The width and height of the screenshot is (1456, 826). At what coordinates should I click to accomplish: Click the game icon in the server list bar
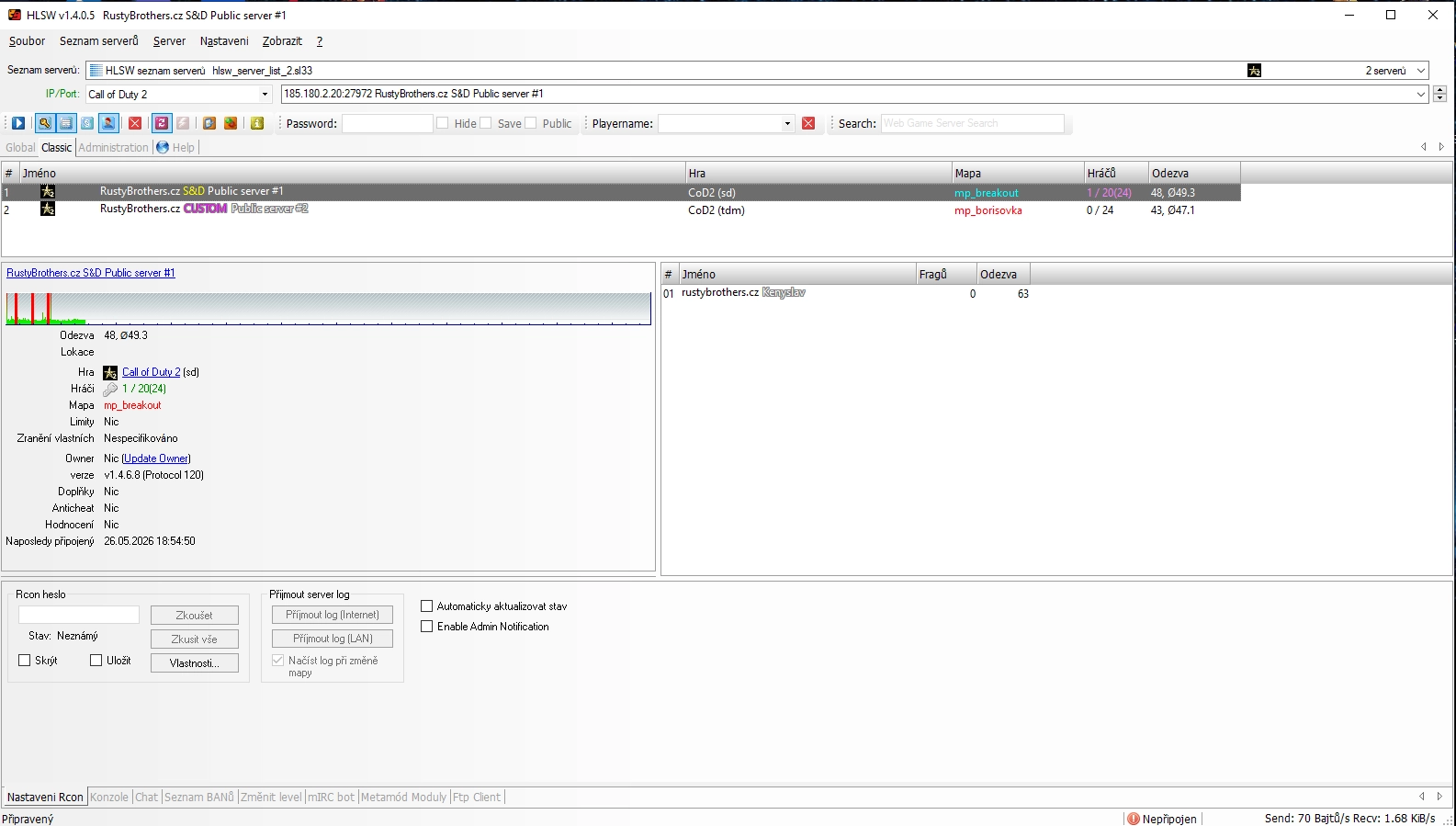[1254, 71]
